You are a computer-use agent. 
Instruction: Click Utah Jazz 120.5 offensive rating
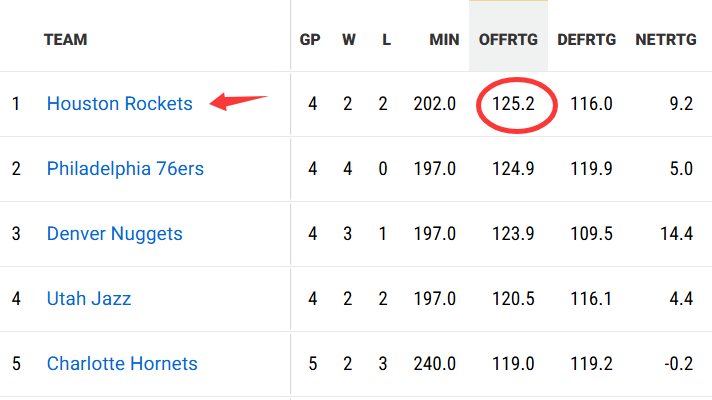pyautogui.click(x=514, y=299)
